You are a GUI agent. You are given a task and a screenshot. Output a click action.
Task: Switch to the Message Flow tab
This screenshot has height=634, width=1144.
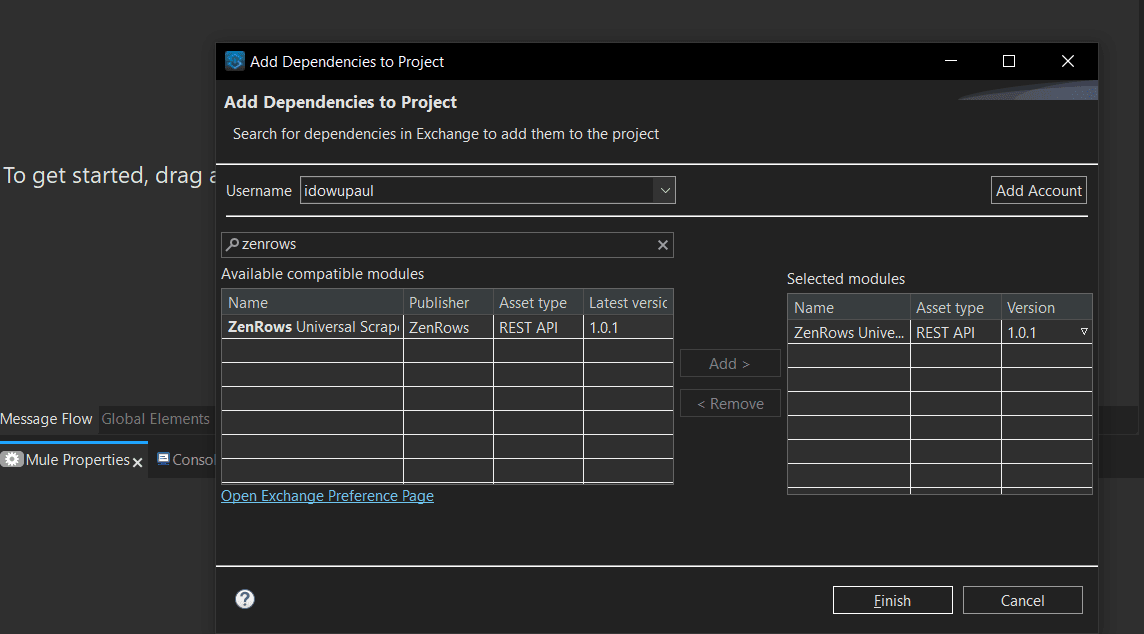47,419
